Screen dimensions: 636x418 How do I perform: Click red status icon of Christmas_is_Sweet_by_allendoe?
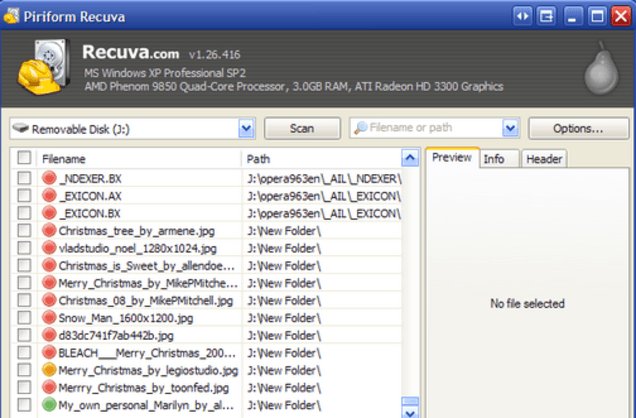49,265
